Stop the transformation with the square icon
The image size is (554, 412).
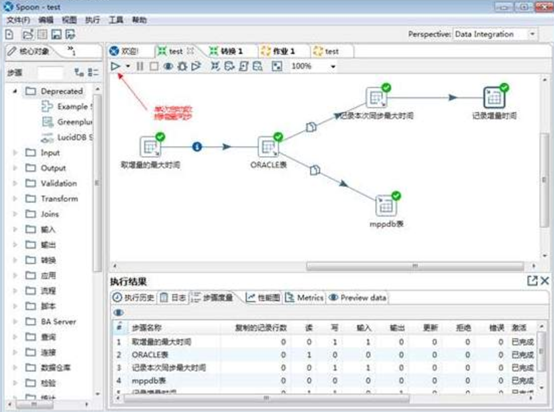pyautogui.click(x=154, y=66)
